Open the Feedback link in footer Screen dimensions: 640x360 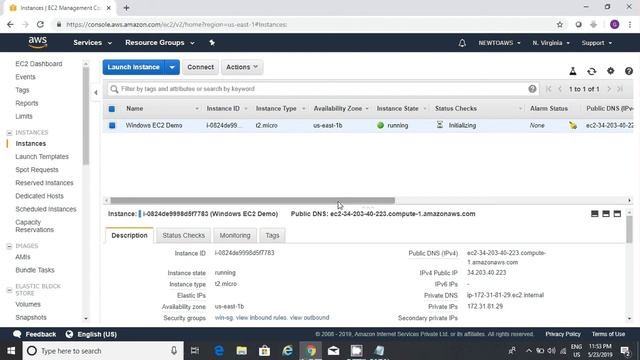pyautogui.click(x=35, y=334)
